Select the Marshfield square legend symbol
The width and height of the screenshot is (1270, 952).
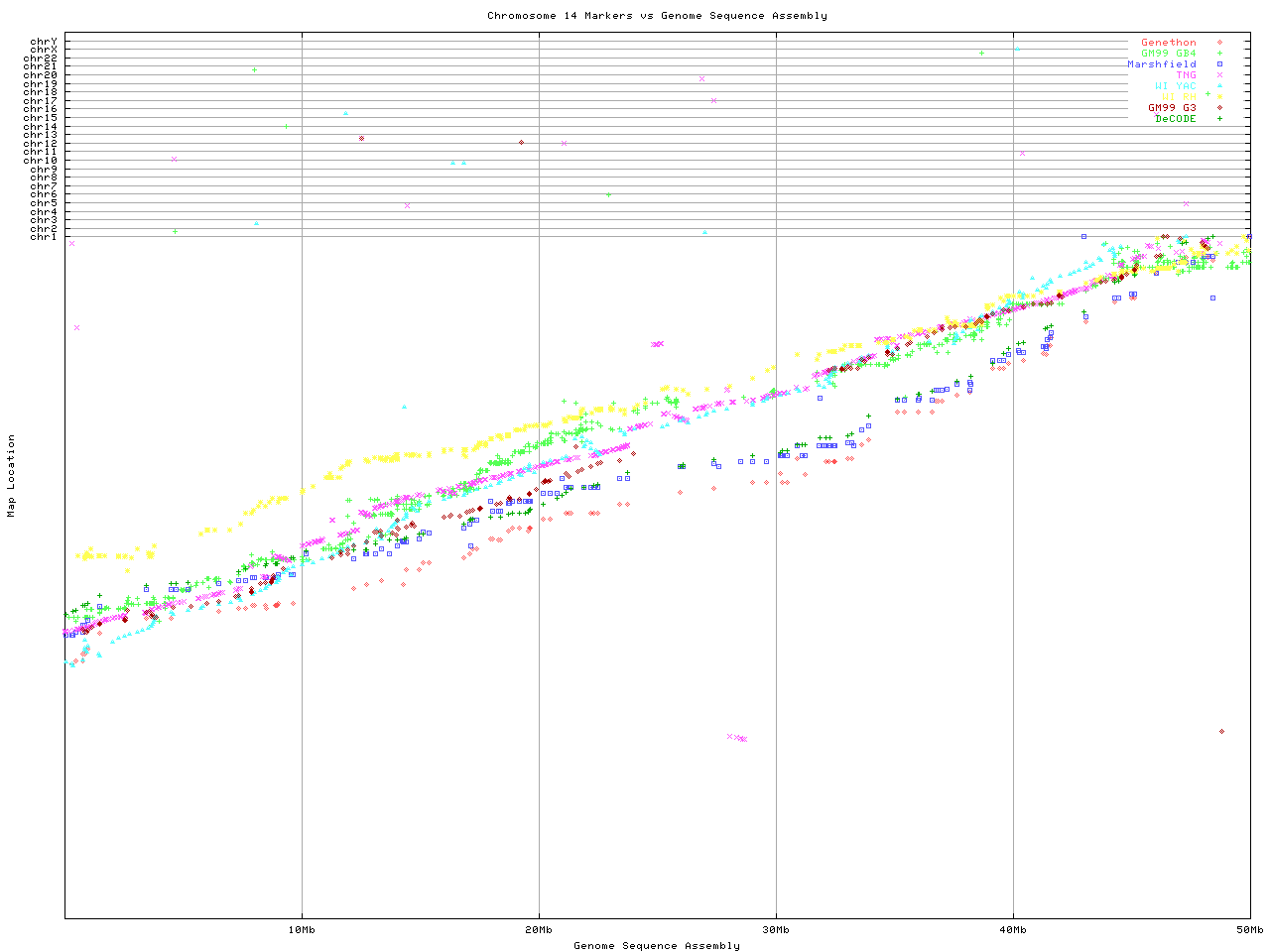[1219, 64]
